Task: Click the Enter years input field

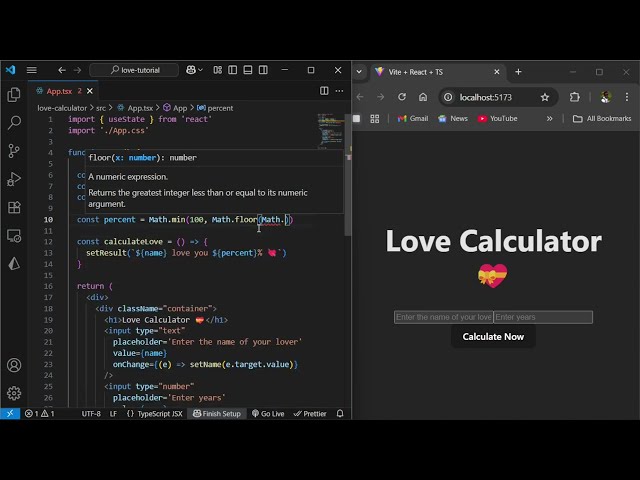Action: (543, 317)
